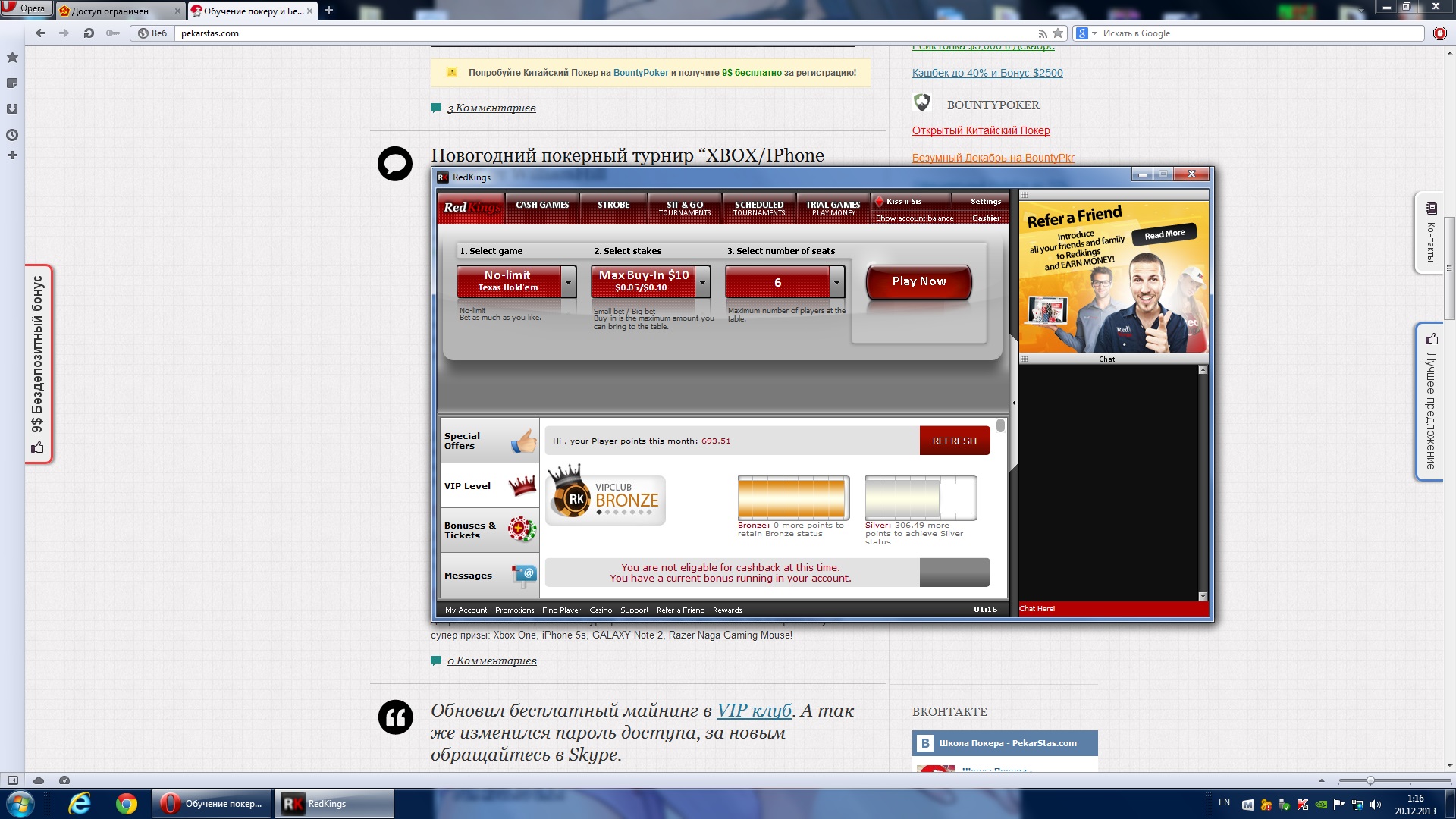The image size is (1456, 819).
Task: Open the Messages mailbox icon
Action: (523, 575)
